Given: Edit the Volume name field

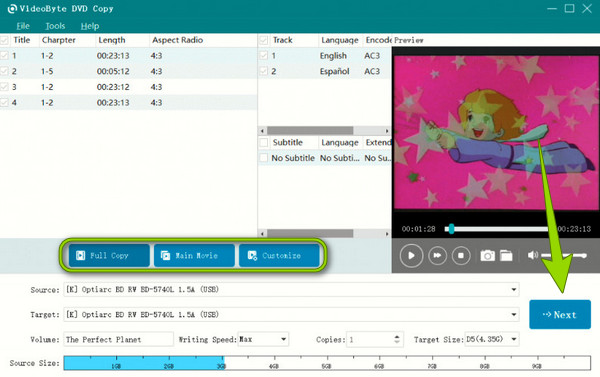Looking at the screenshot, I should tap(118, 339).
